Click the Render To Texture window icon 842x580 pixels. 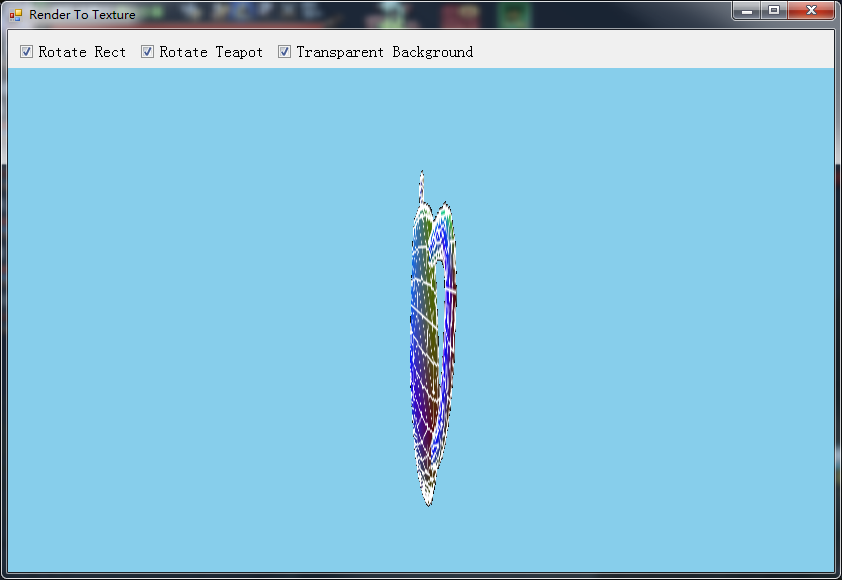16,15
